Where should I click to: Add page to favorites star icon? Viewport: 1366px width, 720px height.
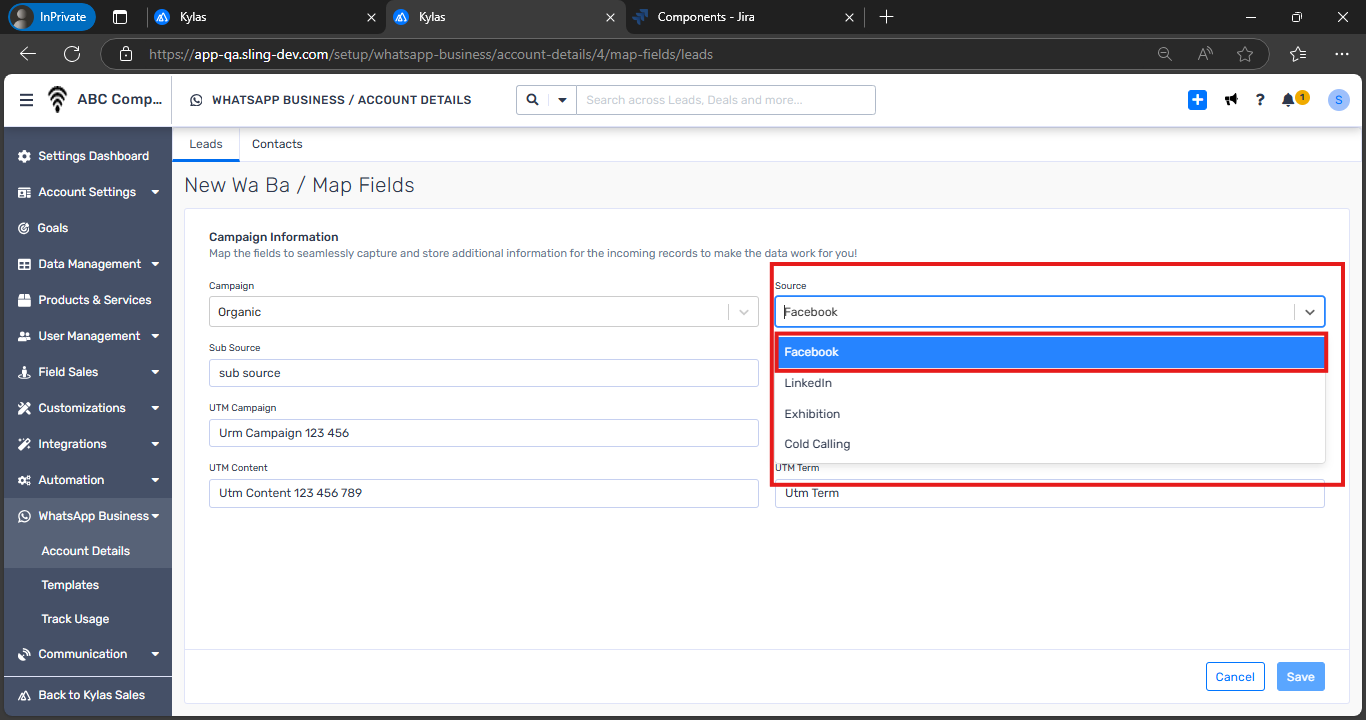pos(1244,54)
